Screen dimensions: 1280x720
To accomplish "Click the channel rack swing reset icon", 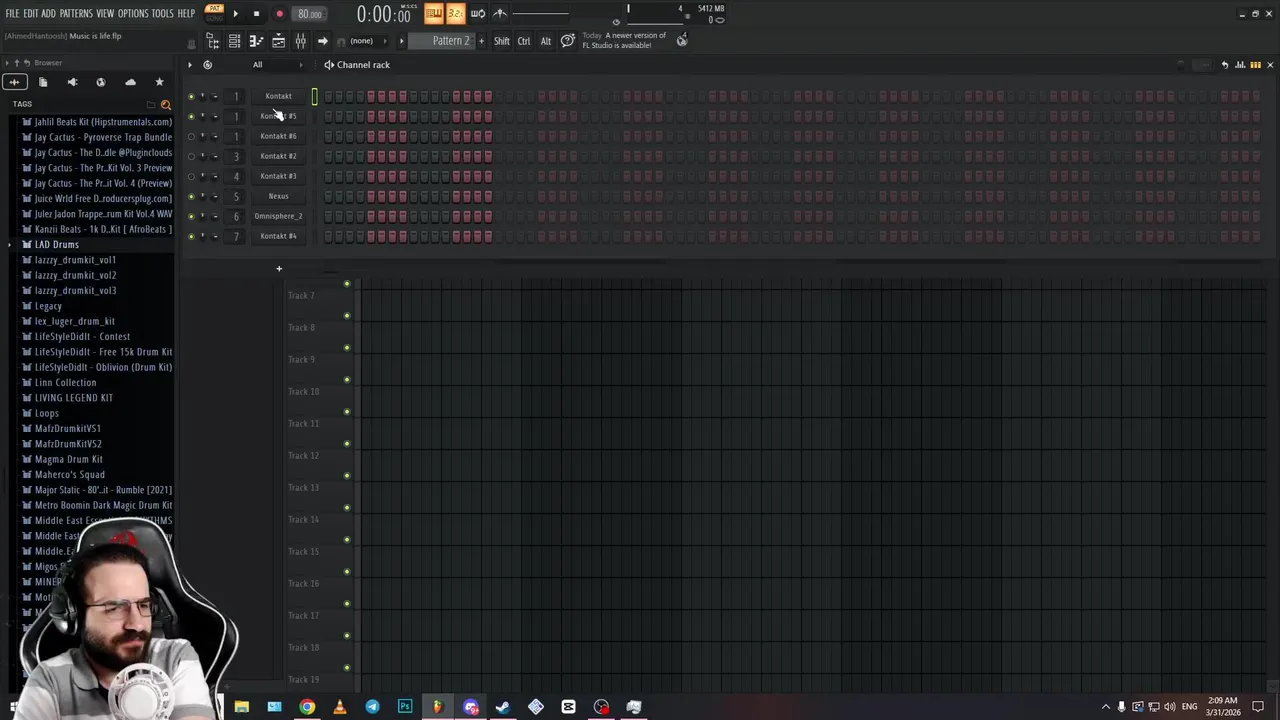I will point(207,65).
